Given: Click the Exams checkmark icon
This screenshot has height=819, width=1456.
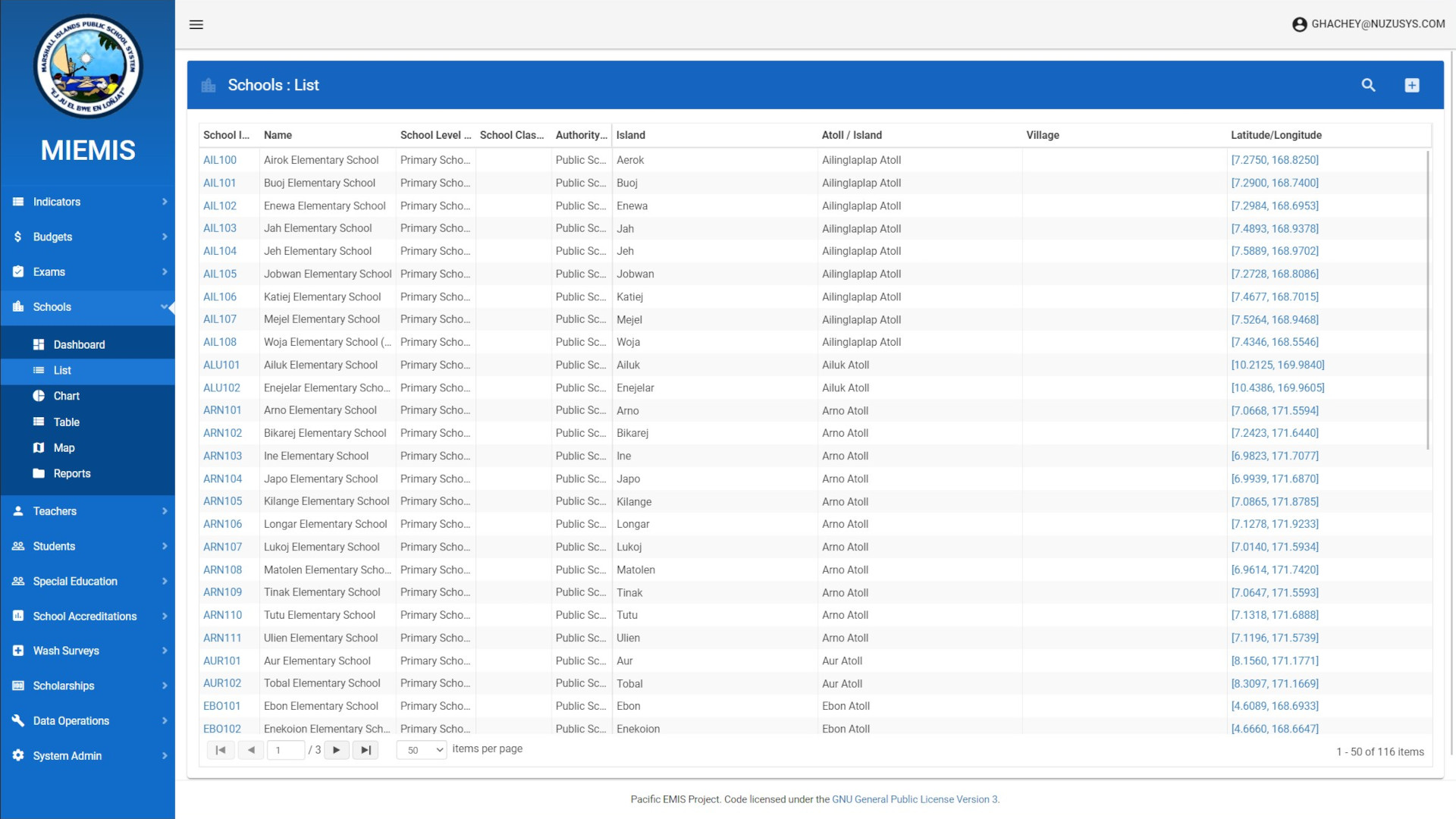Looking at the screenshot, I should 18,271.
